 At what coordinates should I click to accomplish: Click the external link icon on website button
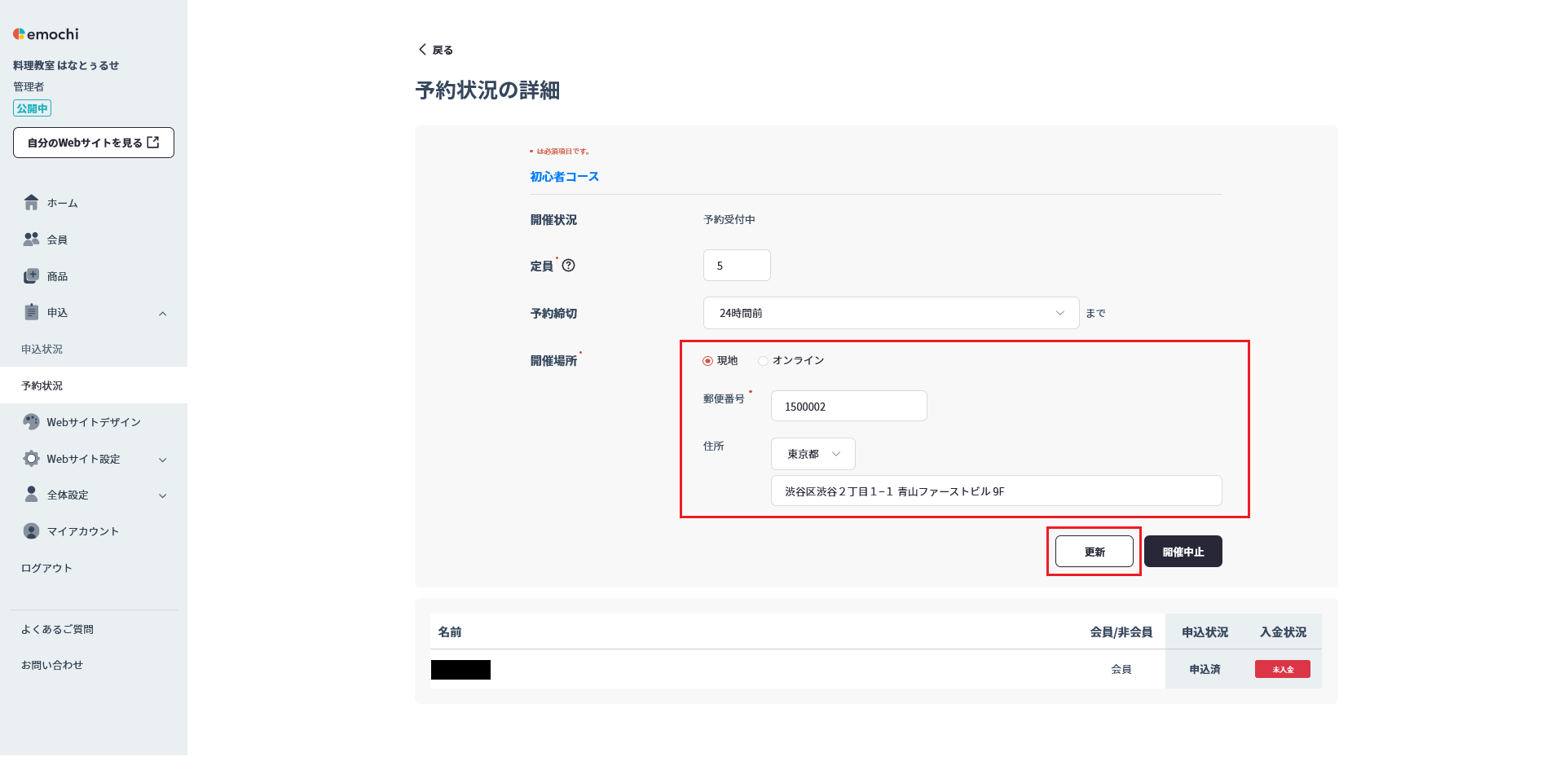(152, 142)
